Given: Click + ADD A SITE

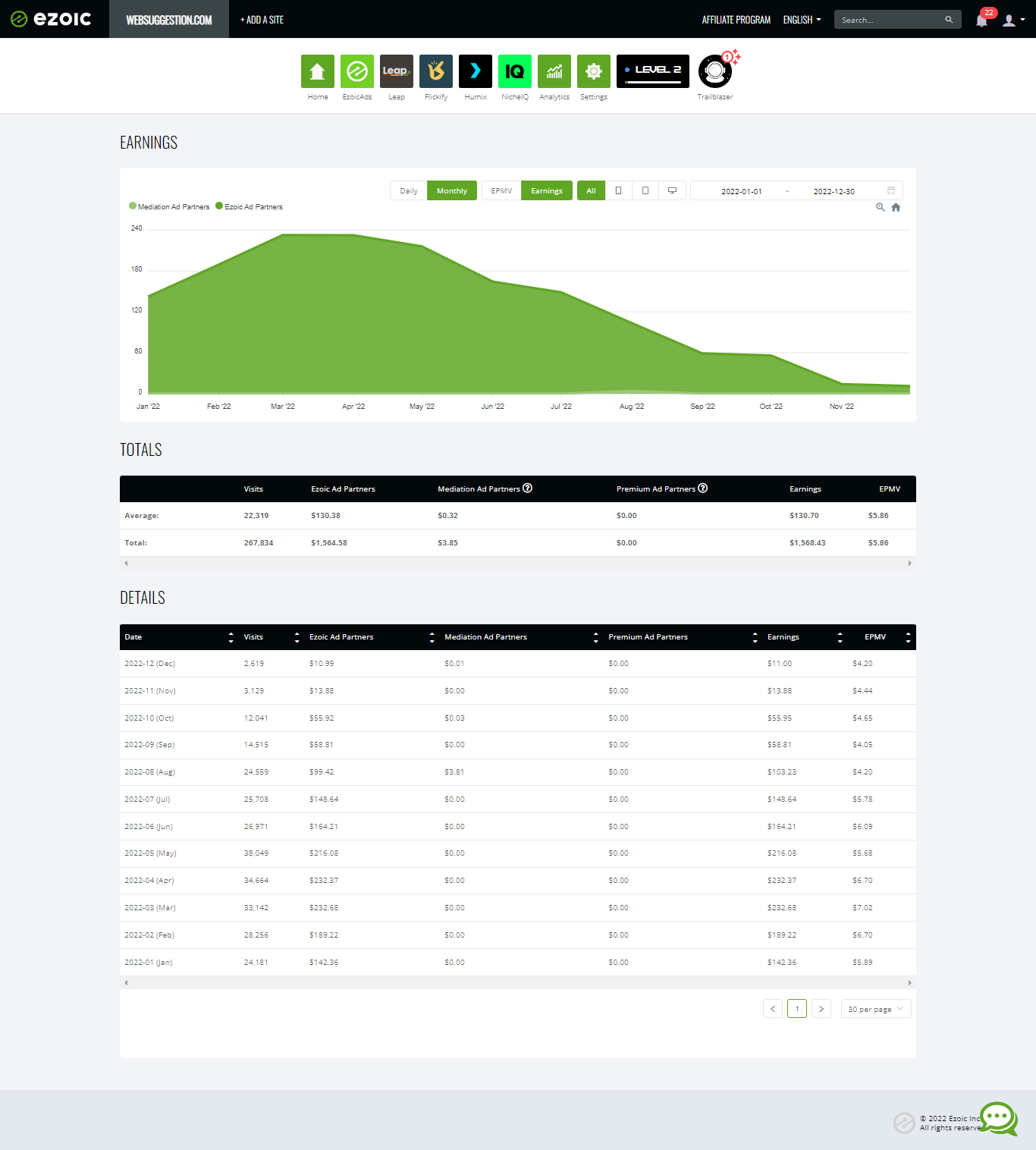Looking at the screenshot, I should [x=262, y=20].
